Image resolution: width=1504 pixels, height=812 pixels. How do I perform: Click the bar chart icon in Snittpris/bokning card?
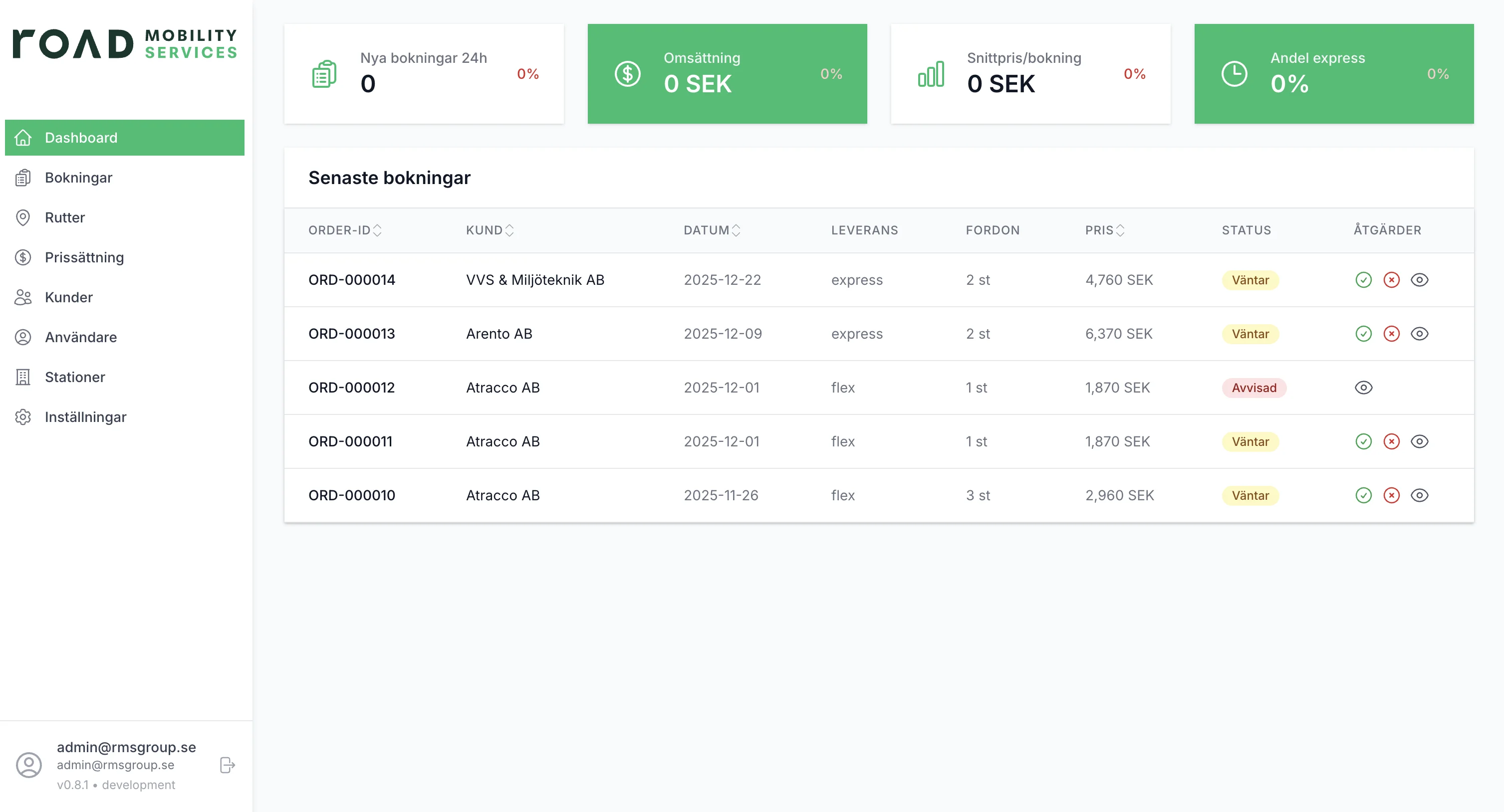point(931,74)
